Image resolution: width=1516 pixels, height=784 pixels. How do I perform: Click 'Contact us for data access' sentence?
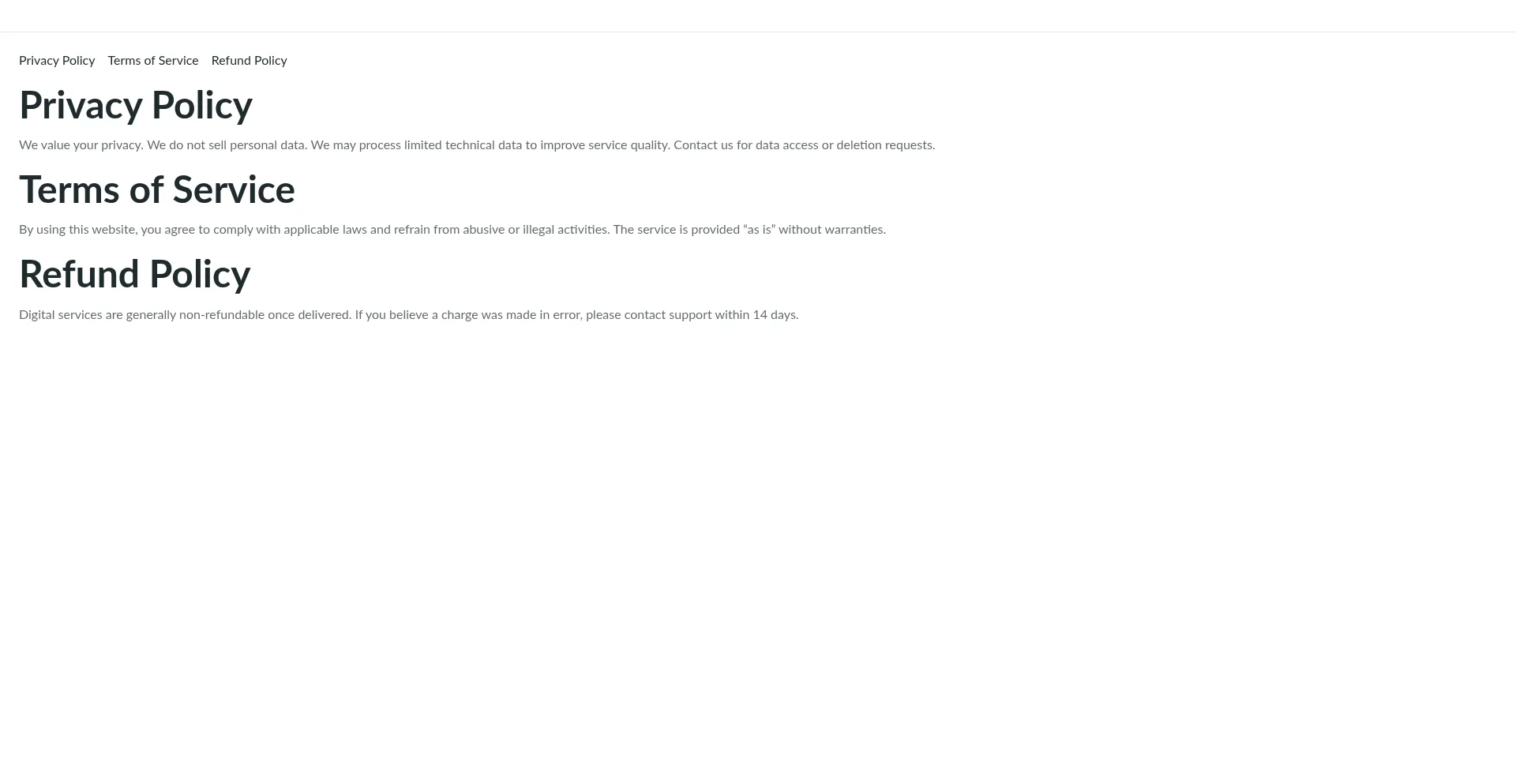(x=804, y=145)
